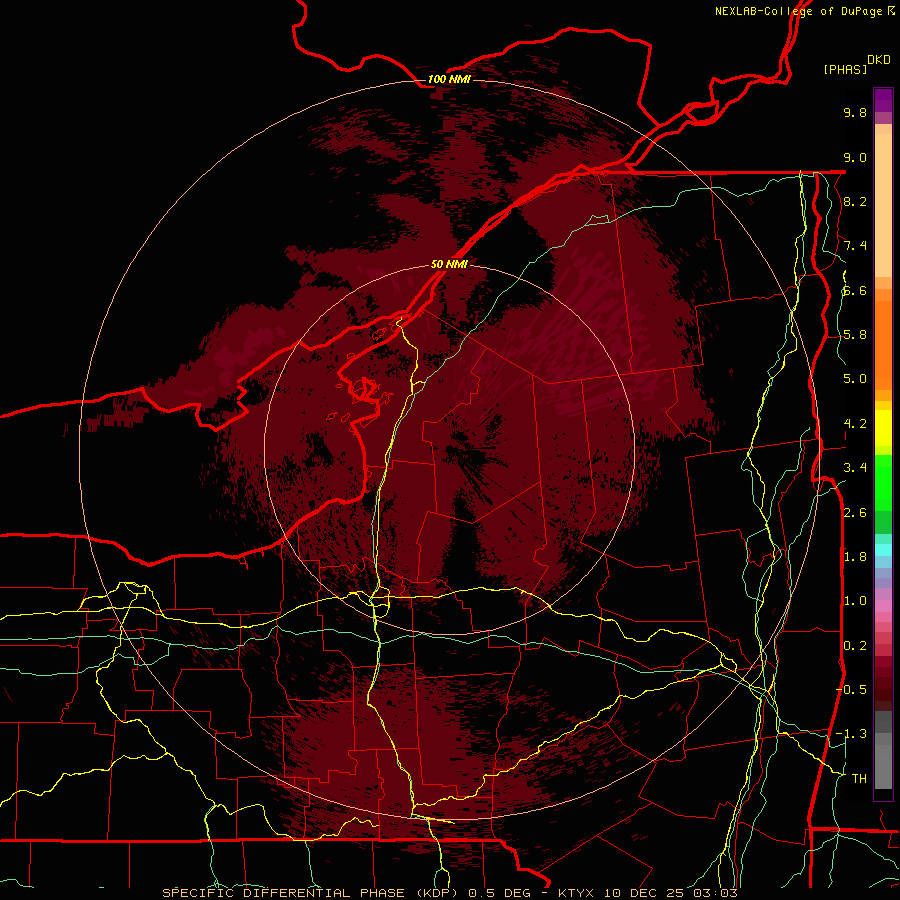900x900 pixels.
Task: Click the "DKD" label above the color bar
Action: coord(879,60)
